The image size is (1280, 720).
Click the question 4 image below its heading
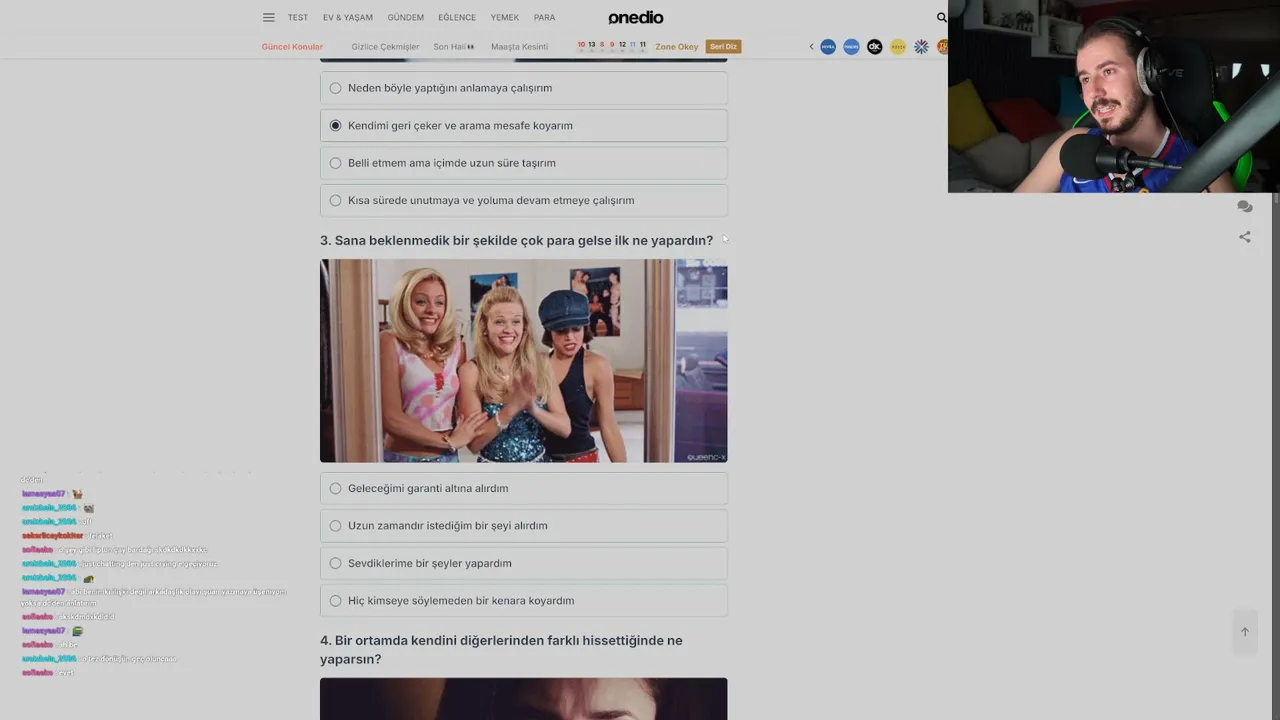(524, 699)
